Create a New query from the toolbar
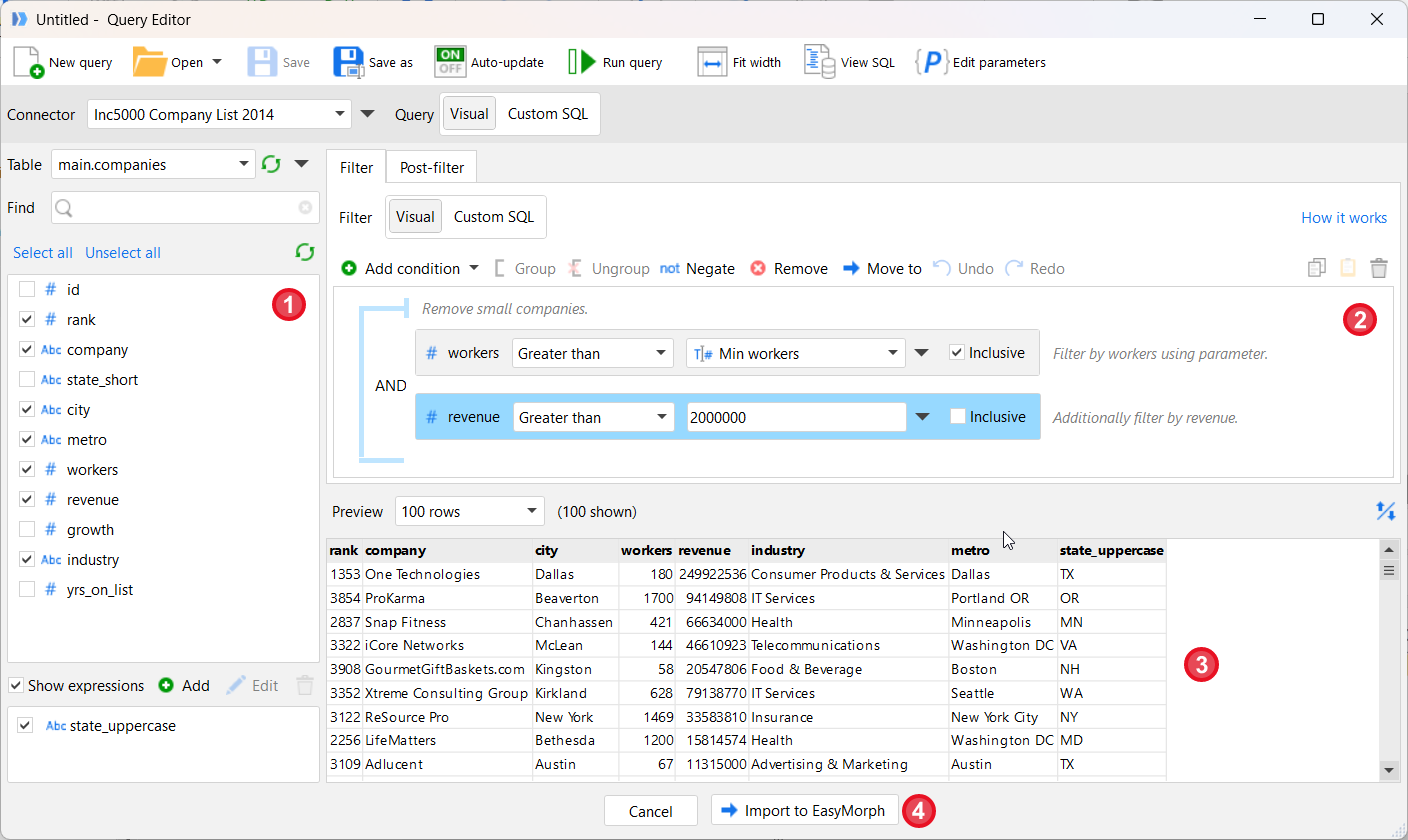This screenshot has width=1408, height=840. (x=62, y=62)
